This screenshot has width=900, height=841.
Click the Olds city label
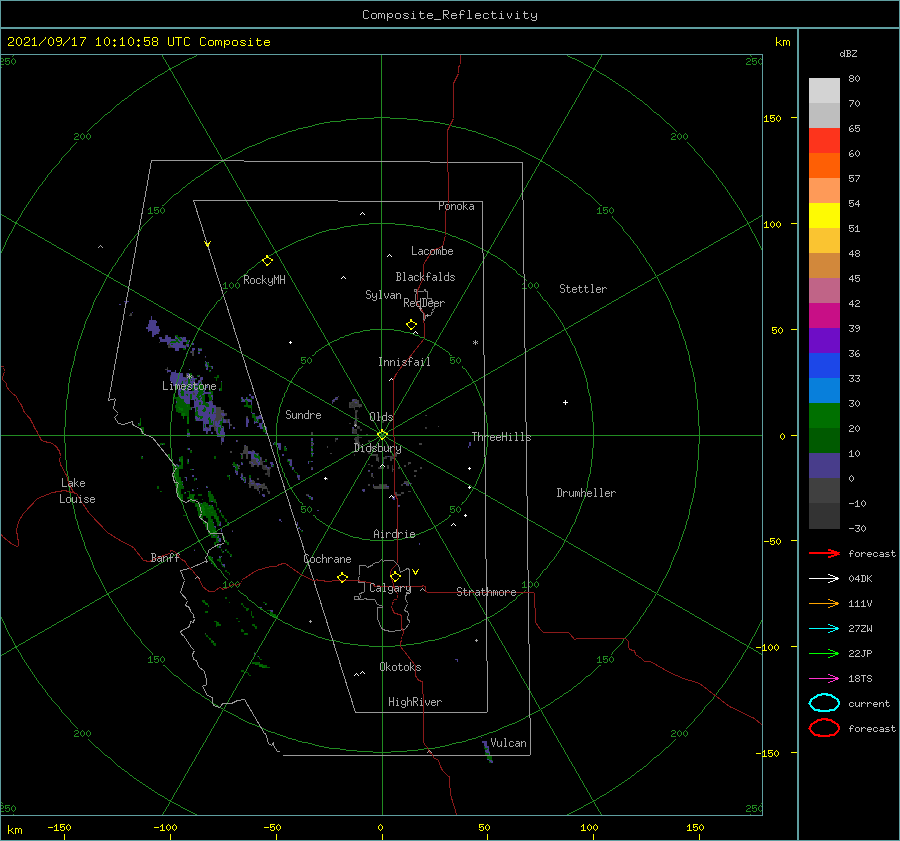pyautogui.click(x=381, y=417)
